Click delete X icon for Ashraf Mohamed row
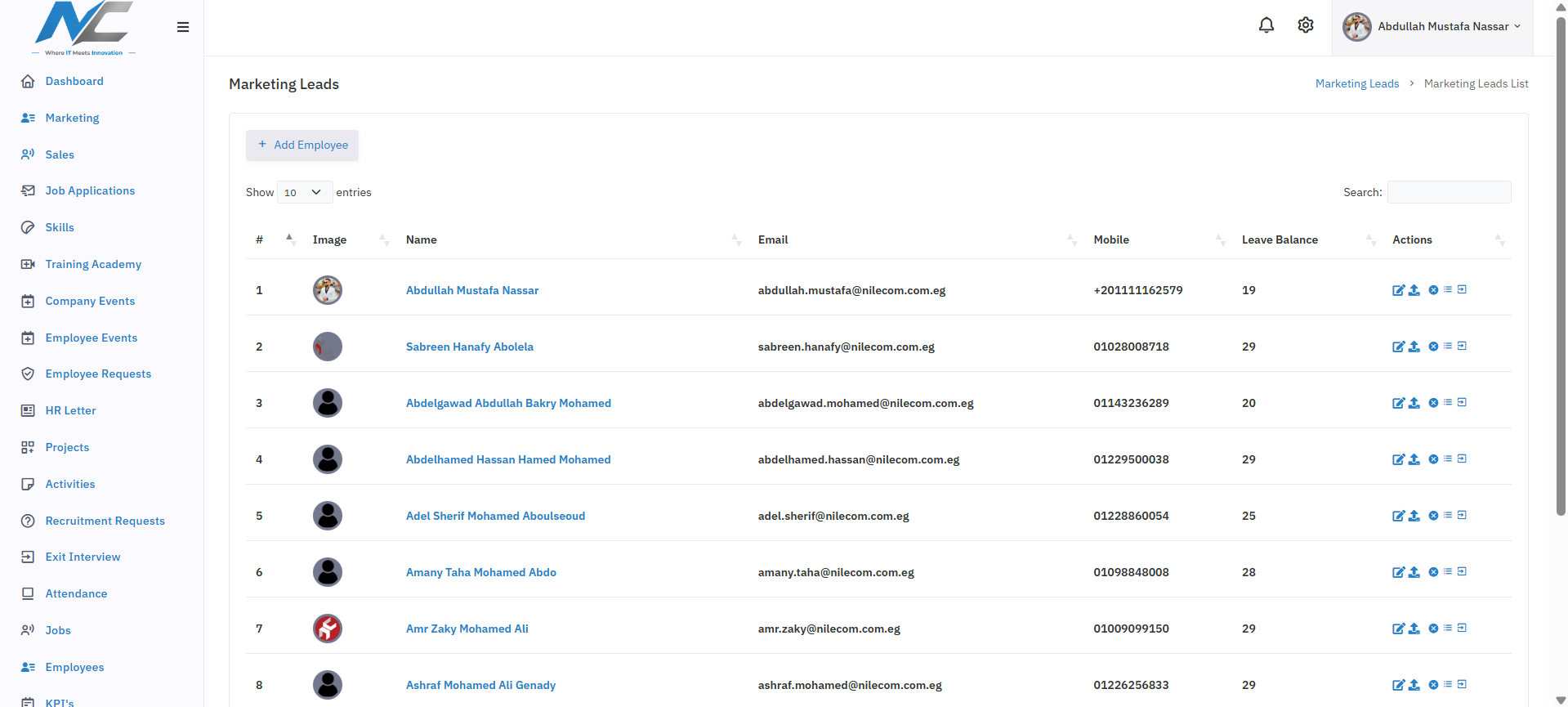 tap(1433, 685)
